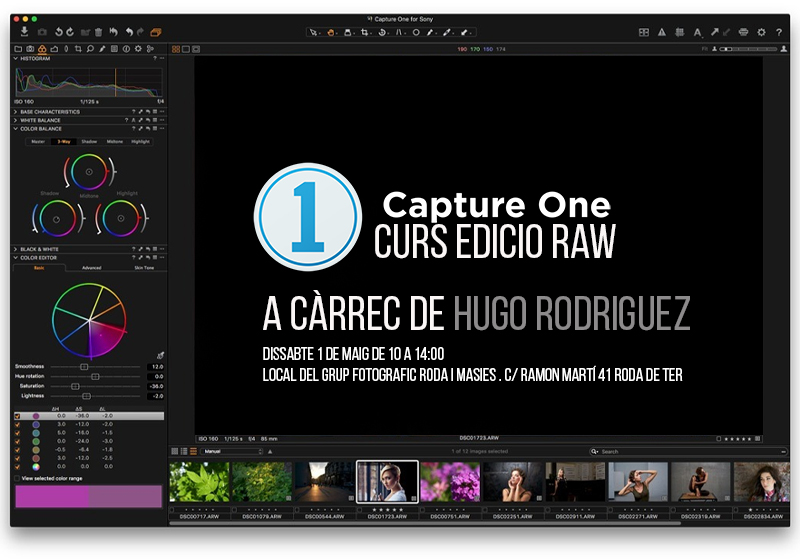Select thumbnail DSC00544.ARW street sunset
800x559 pixels.
pos(324,482)
